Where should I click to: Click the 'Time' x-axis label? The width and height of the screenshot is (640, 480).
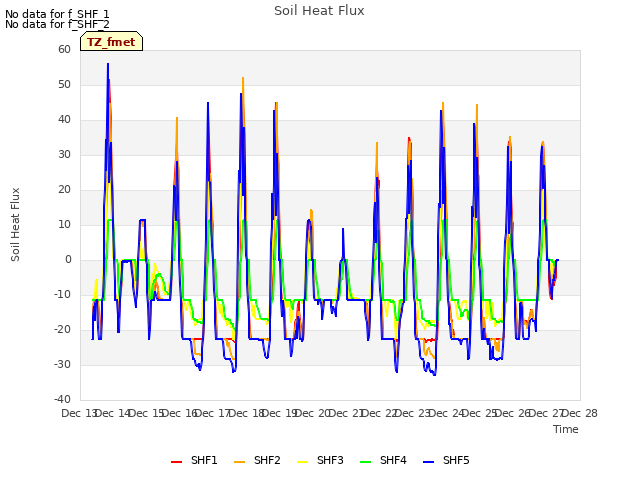[566, 429]
